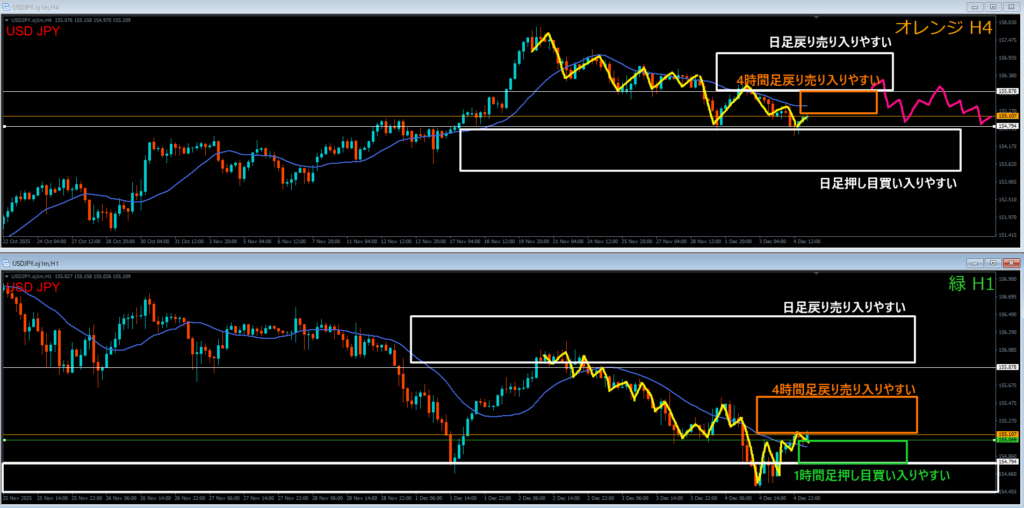The width and height of the screenshot is (1024, 508).
Task: Expand the USDJPY H1 chart info triangle
Action: (7, 277)
